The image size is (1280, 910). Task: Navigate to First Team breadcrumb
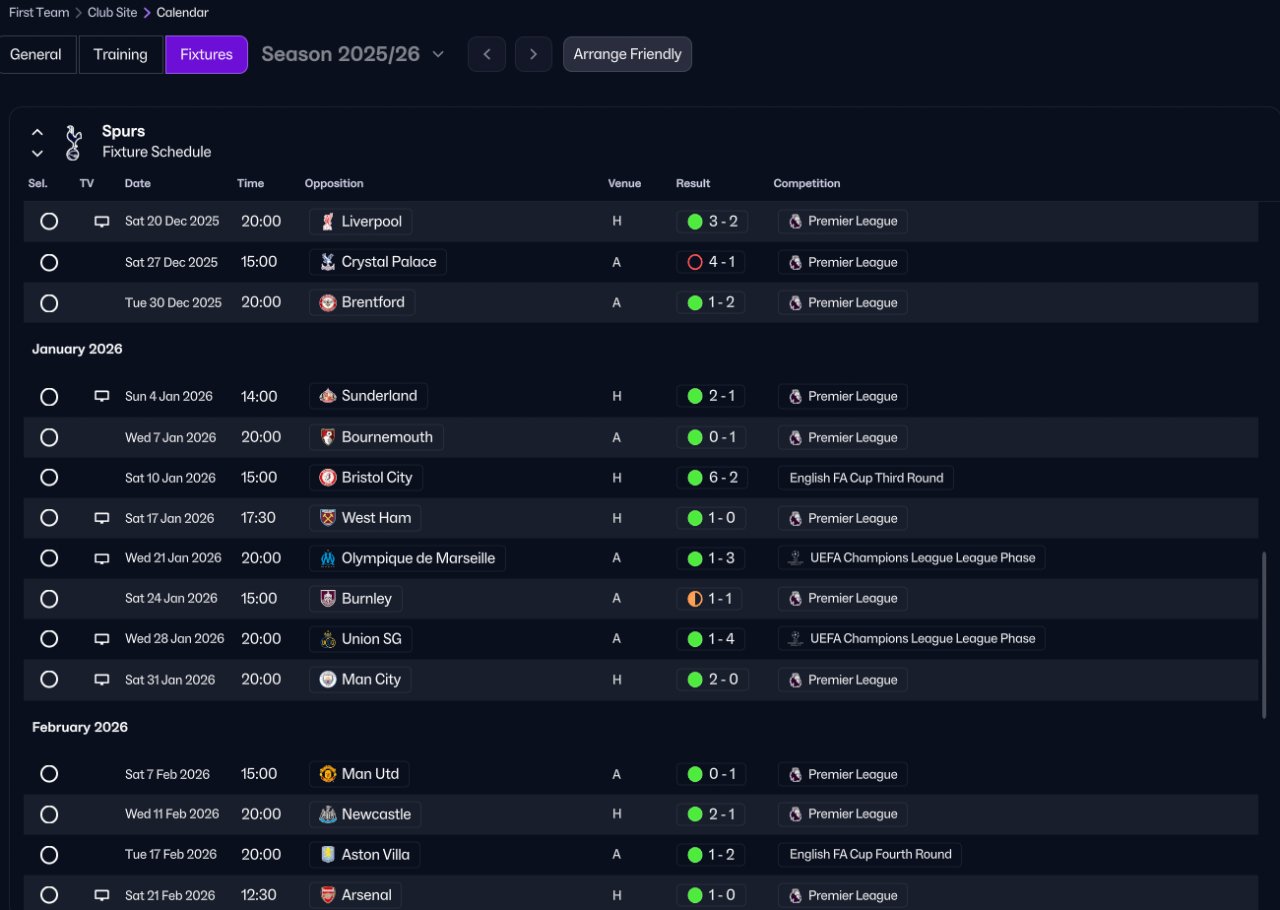pyautogui.click(x=39, y=13)
